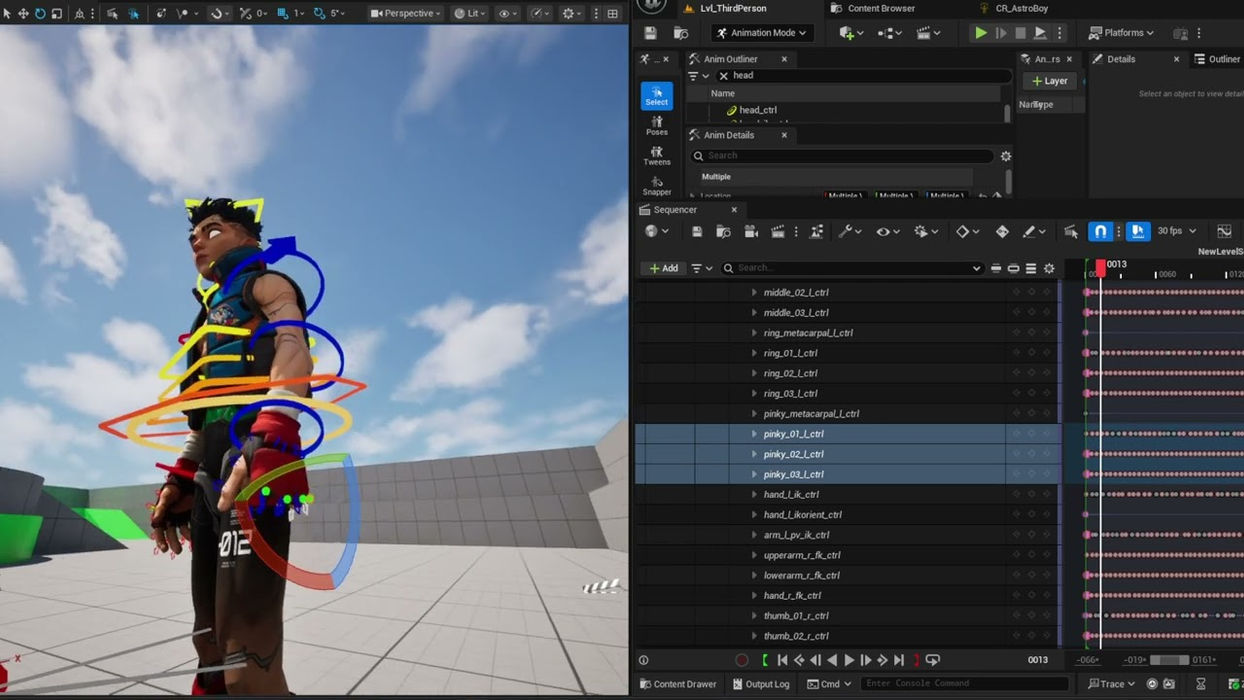1244x700 pixels.
Task: Open Sequencer actions wrench dropdown
Action: pyautogui.click(x=849, y=232)
